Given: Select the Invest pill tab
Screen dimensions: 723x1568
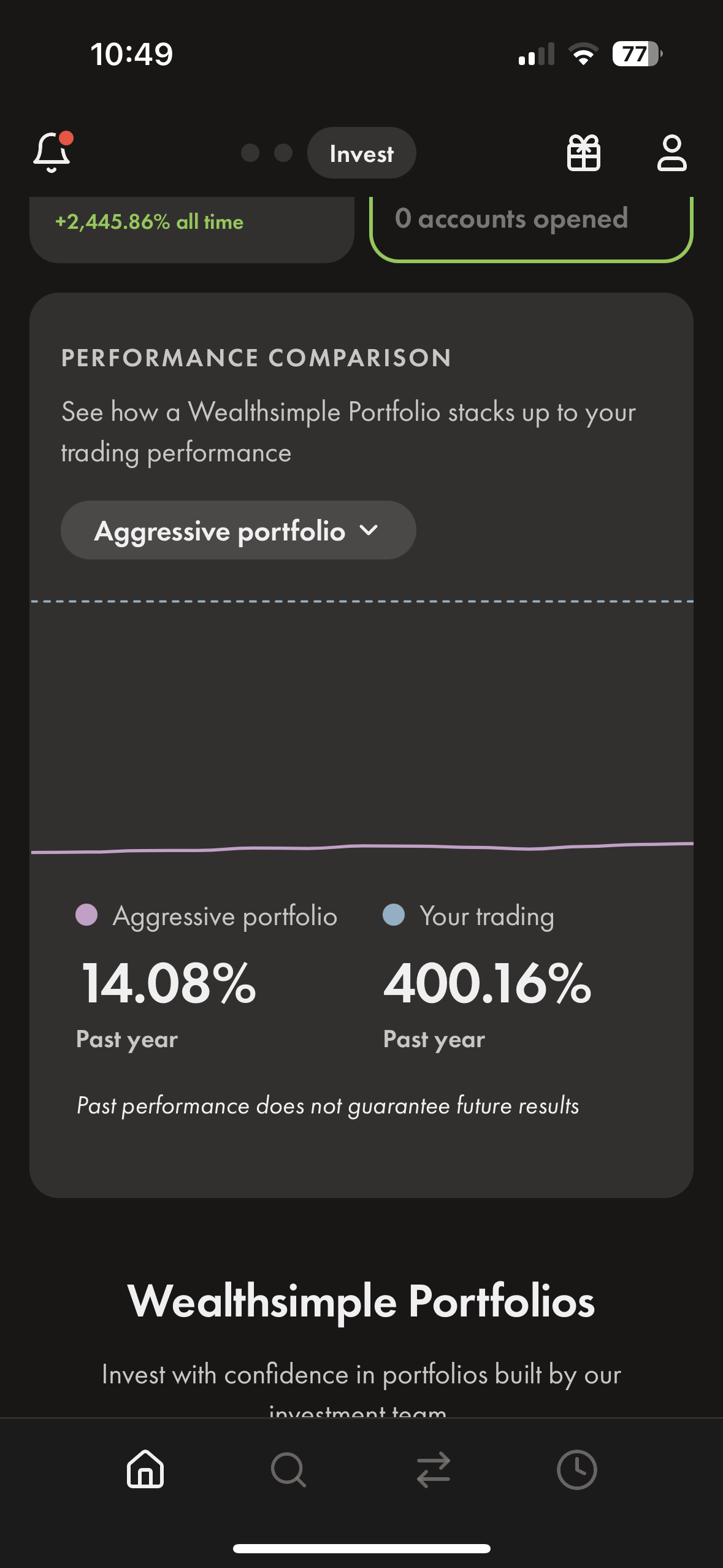Looking at the screenshot, I should pyautogui.click(x=361, y=153).
